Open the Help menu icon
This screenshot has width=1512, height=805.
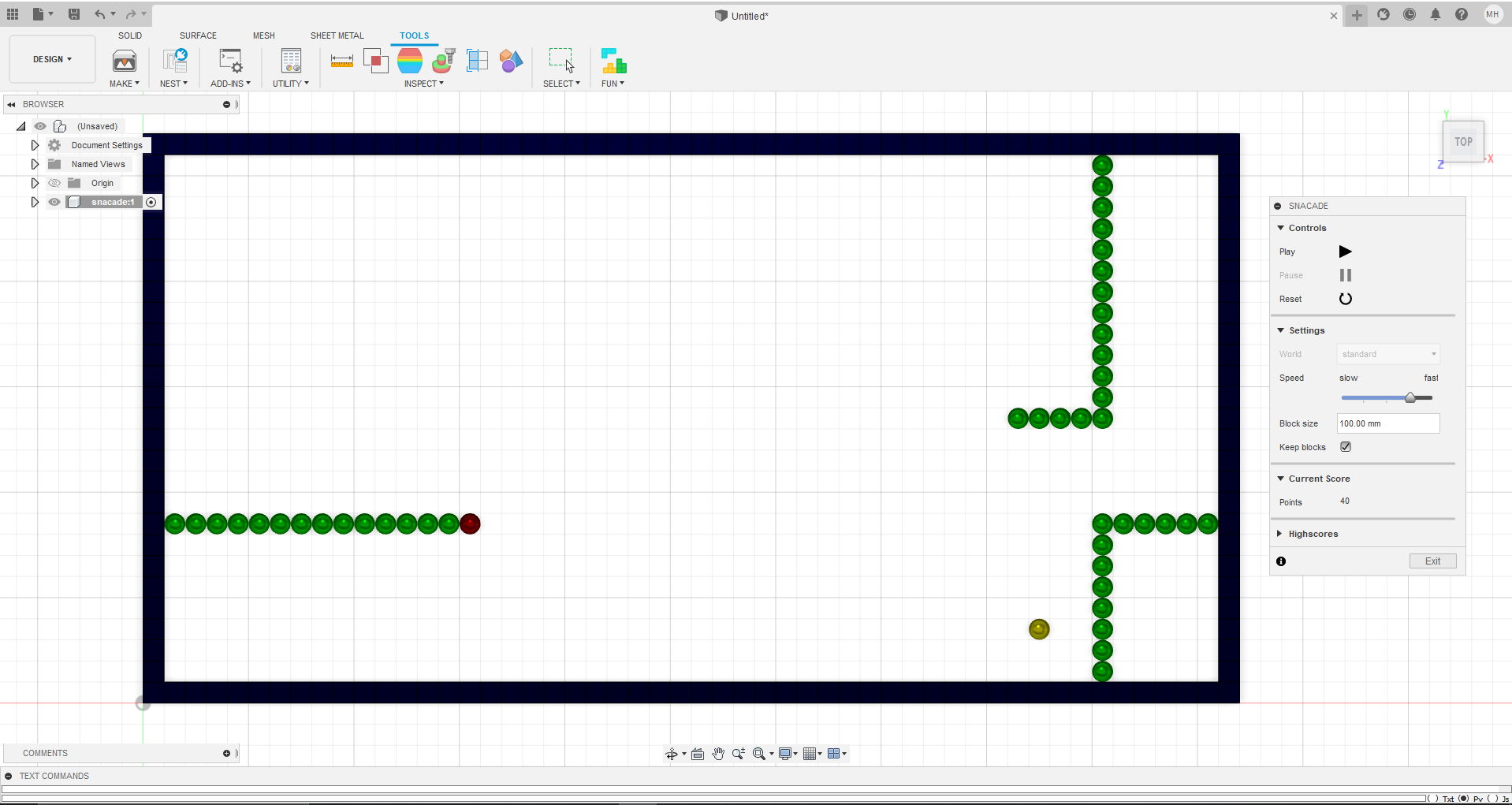(1462, 14)
